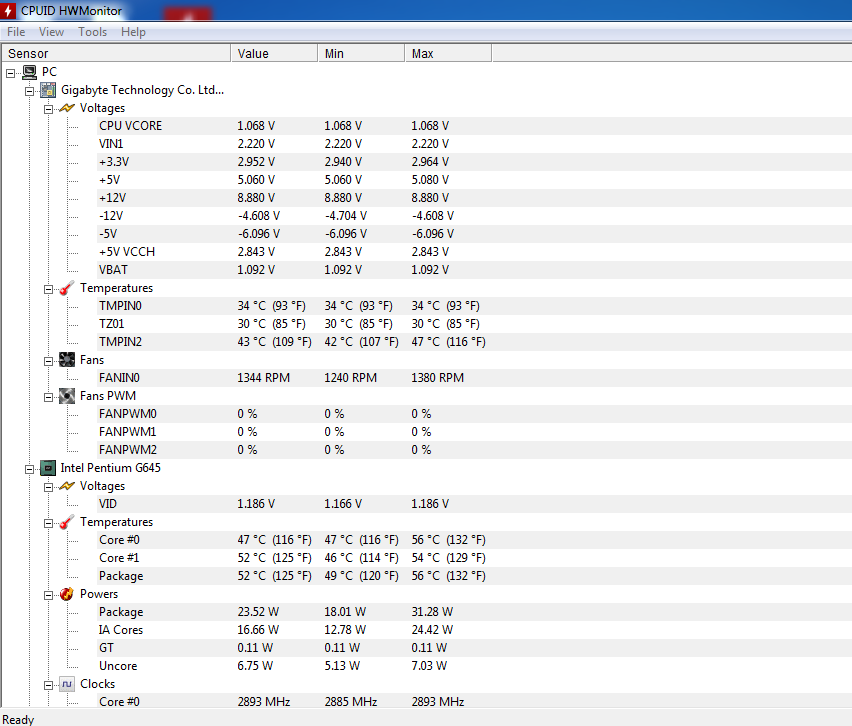
Task: Open the File menu
Action: (x=16, y=32)
